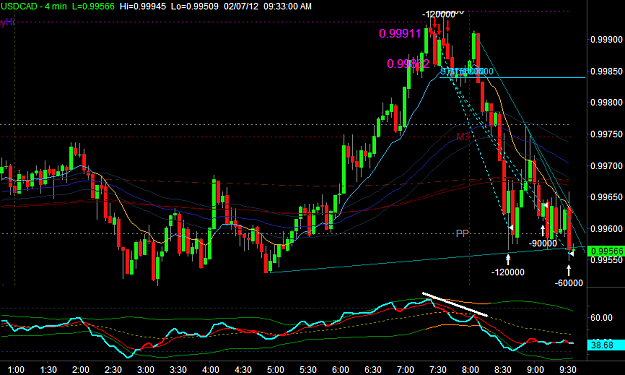This screenshot has width=625, height=375.
Task: Click the 2:00 time axis label
Action: [x=81, y=369]
